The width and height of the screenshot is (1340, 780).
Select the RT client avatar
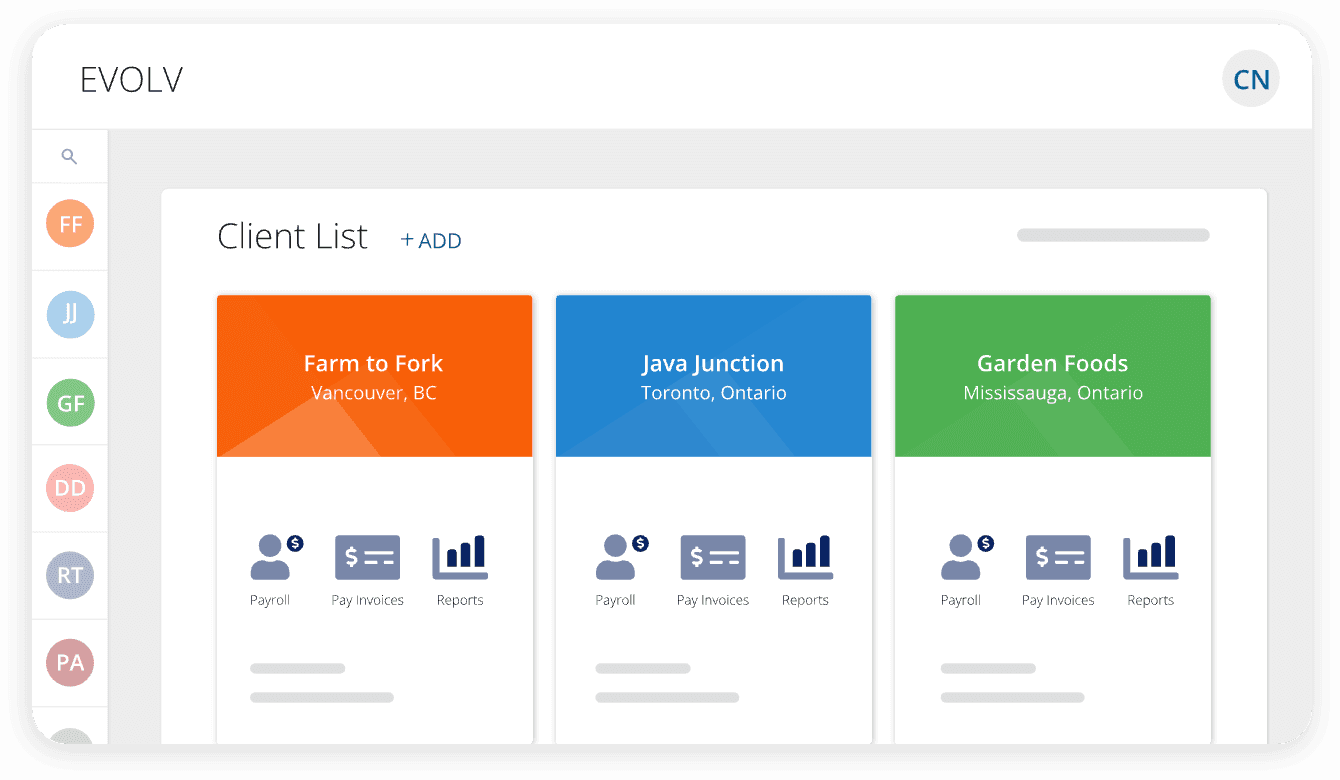(69, 575)
